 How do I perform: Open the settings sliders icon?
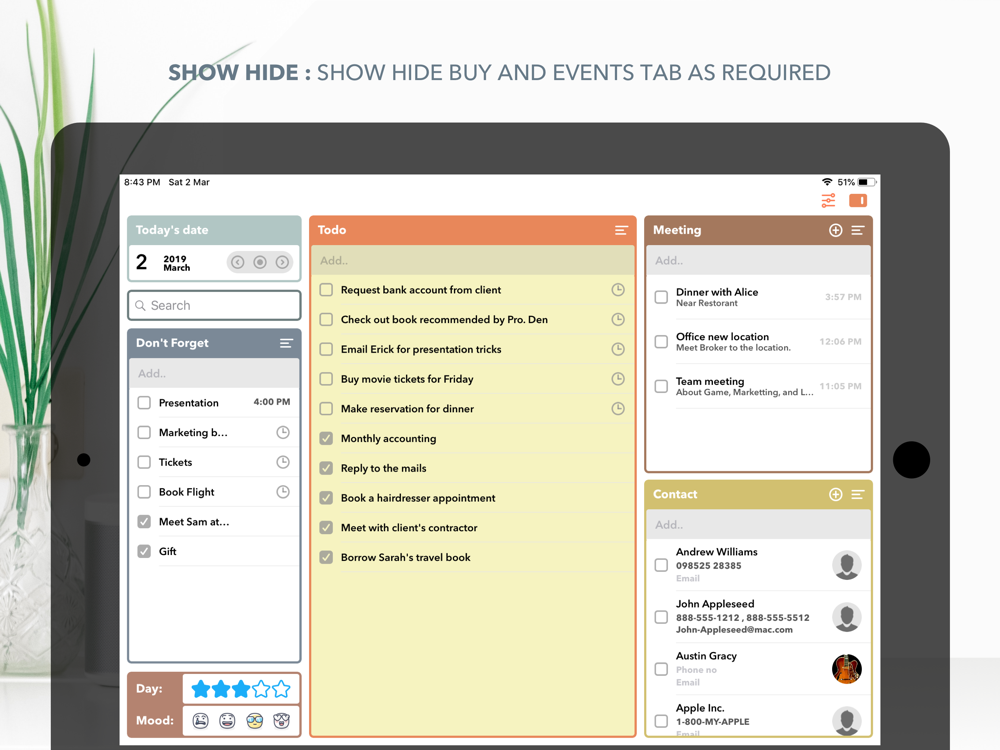[x=828, y=201]
